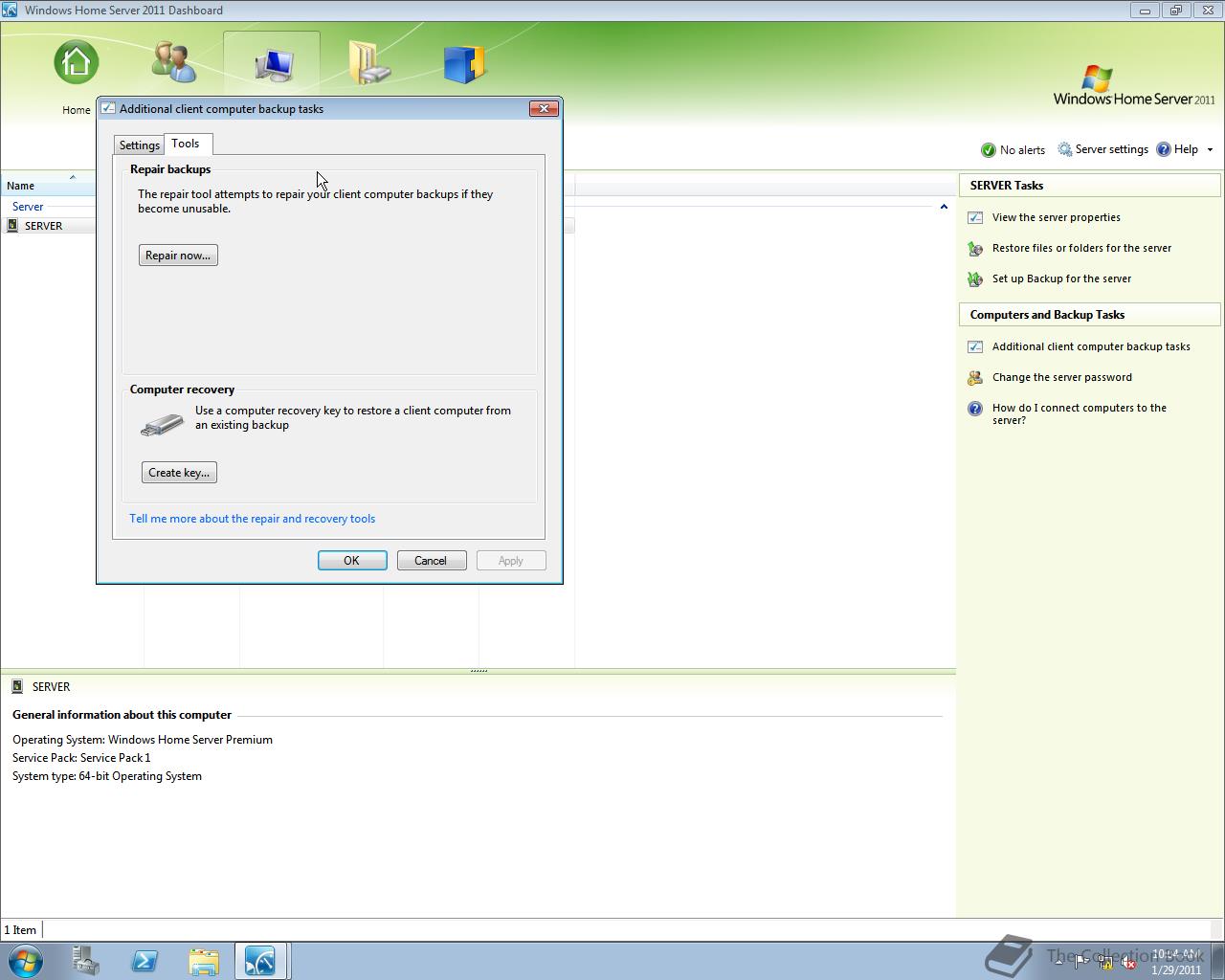
Task: Click the Change server password icon
Action: click(x=975, y=377)
